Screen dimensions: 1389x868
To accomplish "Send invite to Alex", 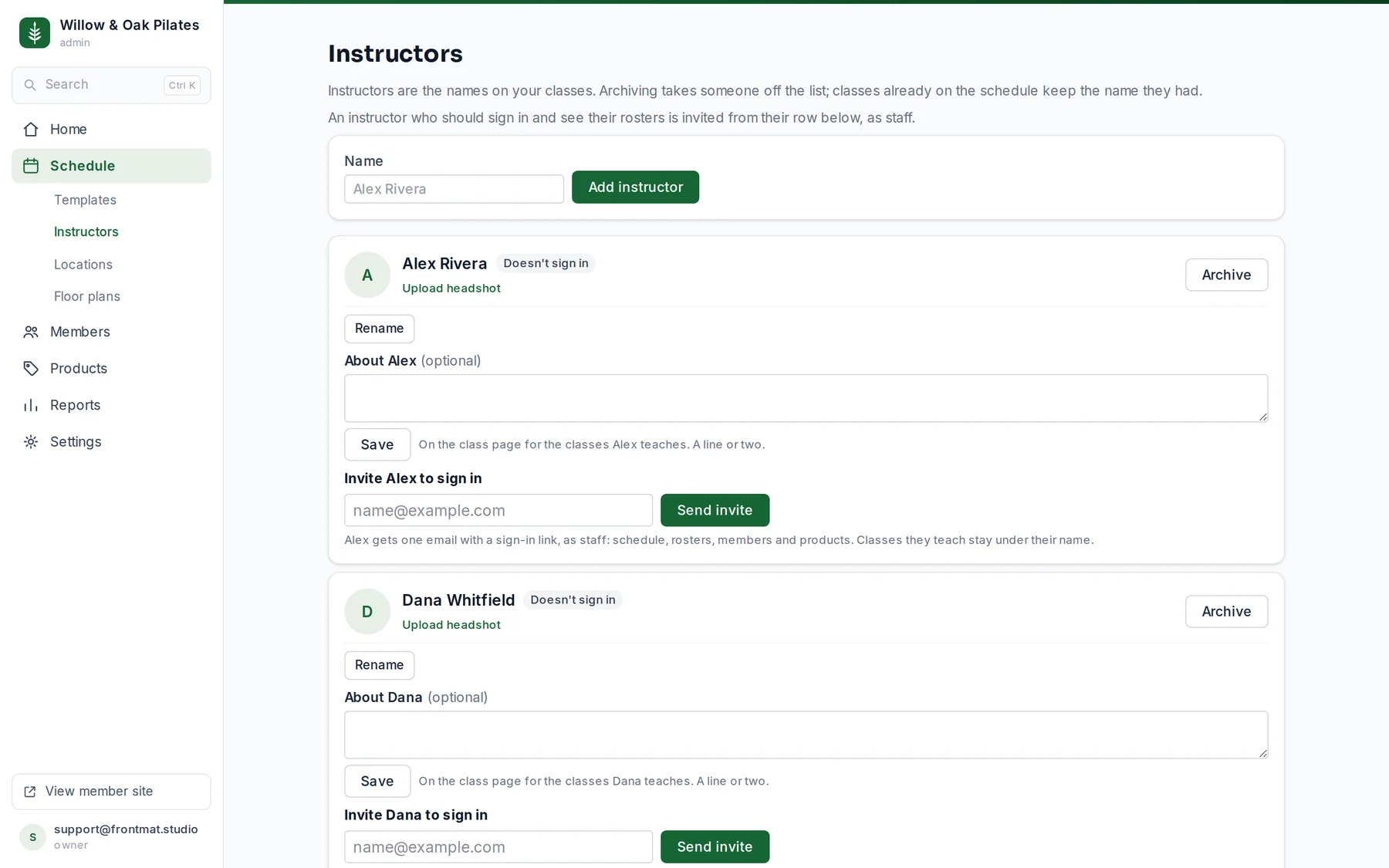I will [x=715, y=510].
